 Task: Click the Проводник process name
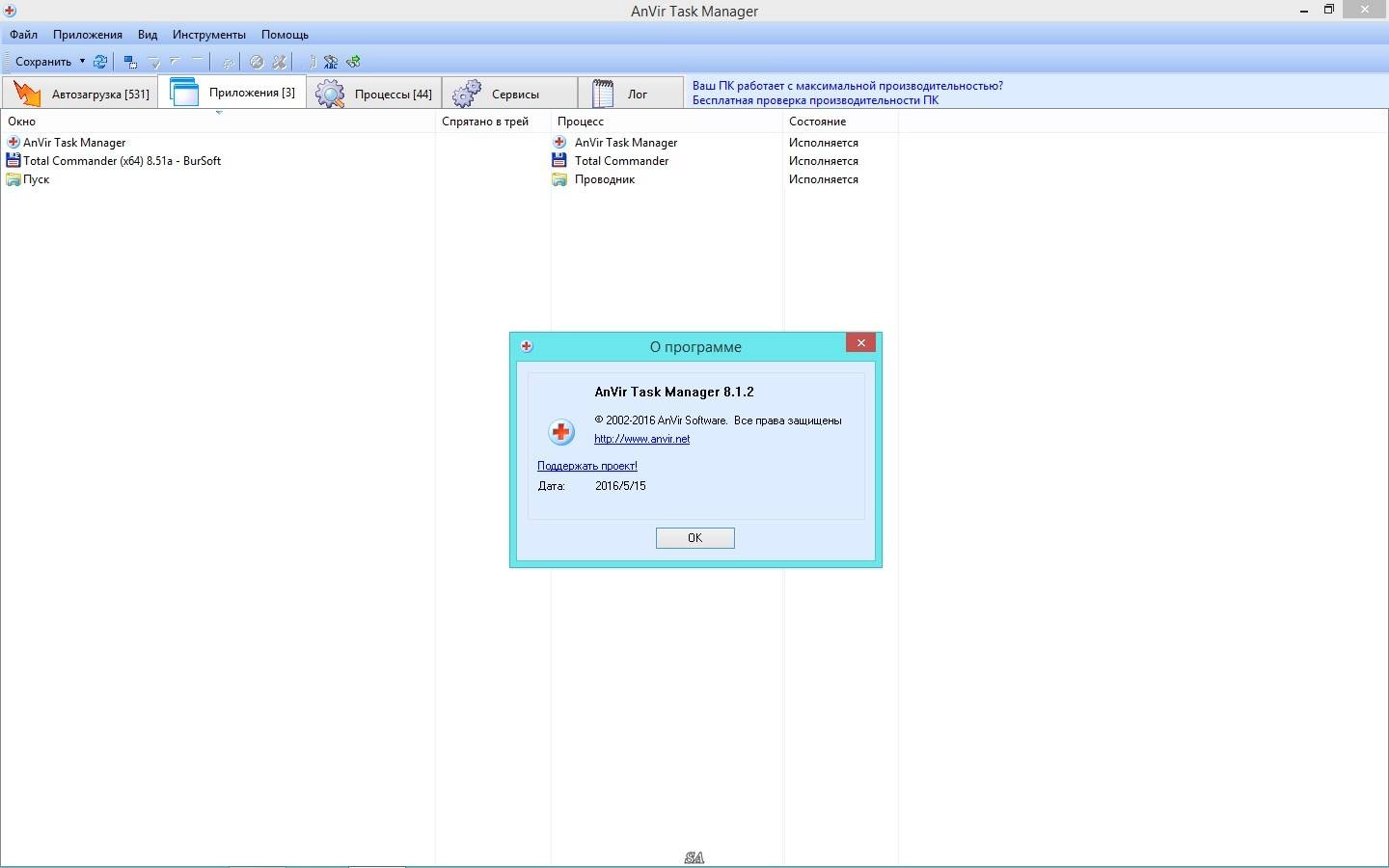click(x=605, y=179)
